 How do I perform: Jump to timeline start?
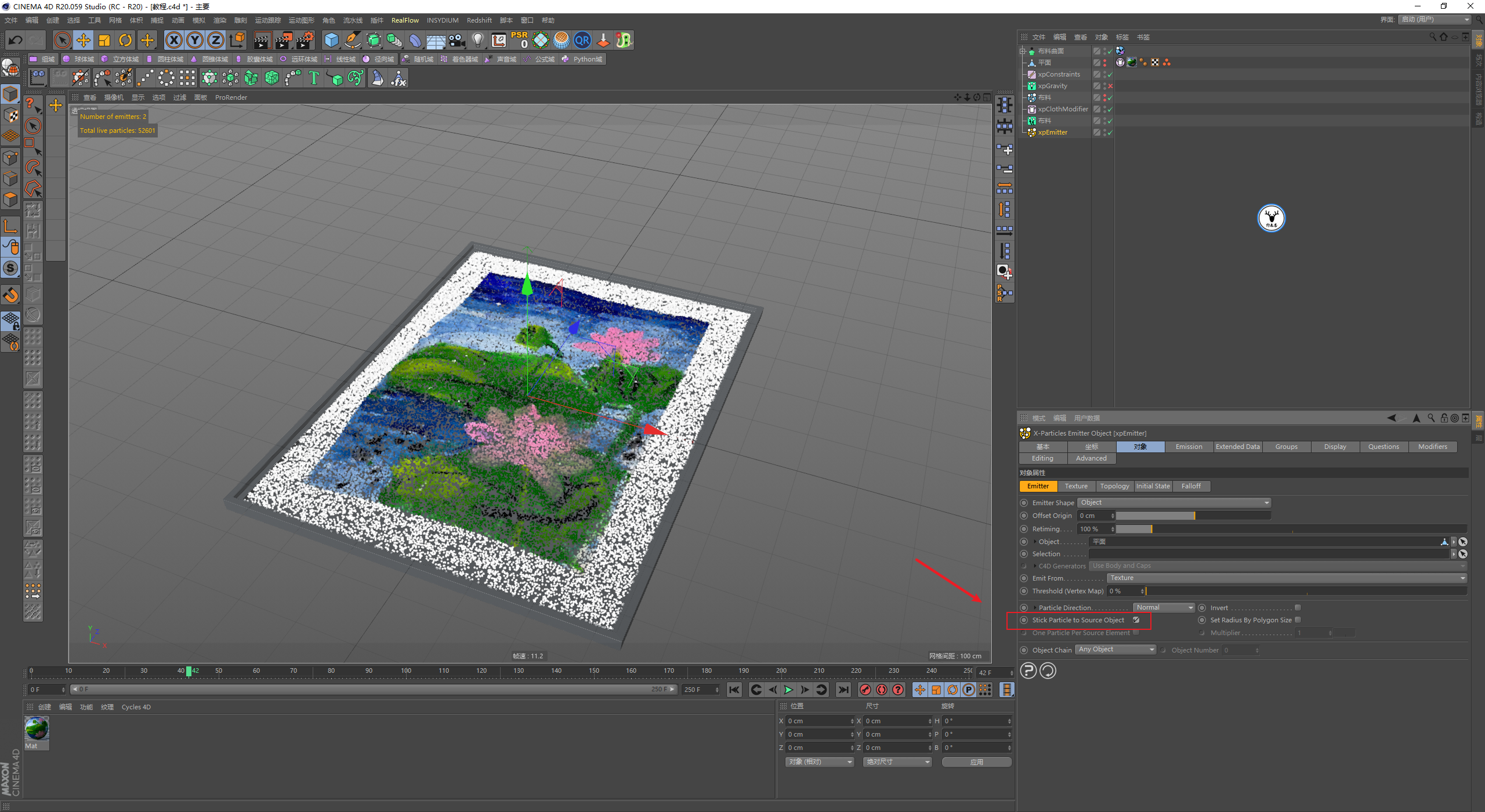click(734, 690)
